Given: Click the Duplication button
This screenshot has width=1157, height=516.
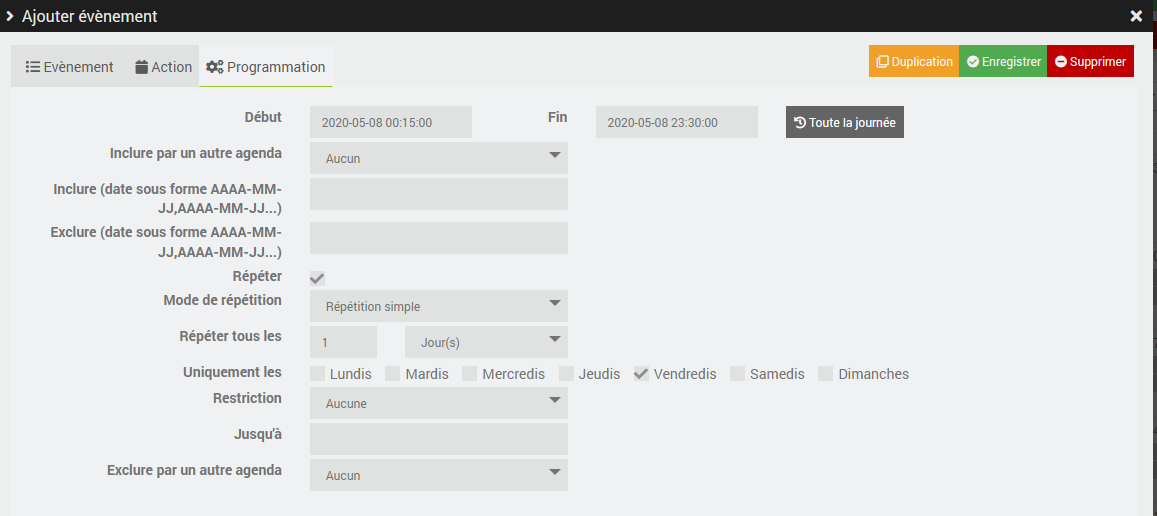Looking at the screenshot, I should (x=913, y=62).
